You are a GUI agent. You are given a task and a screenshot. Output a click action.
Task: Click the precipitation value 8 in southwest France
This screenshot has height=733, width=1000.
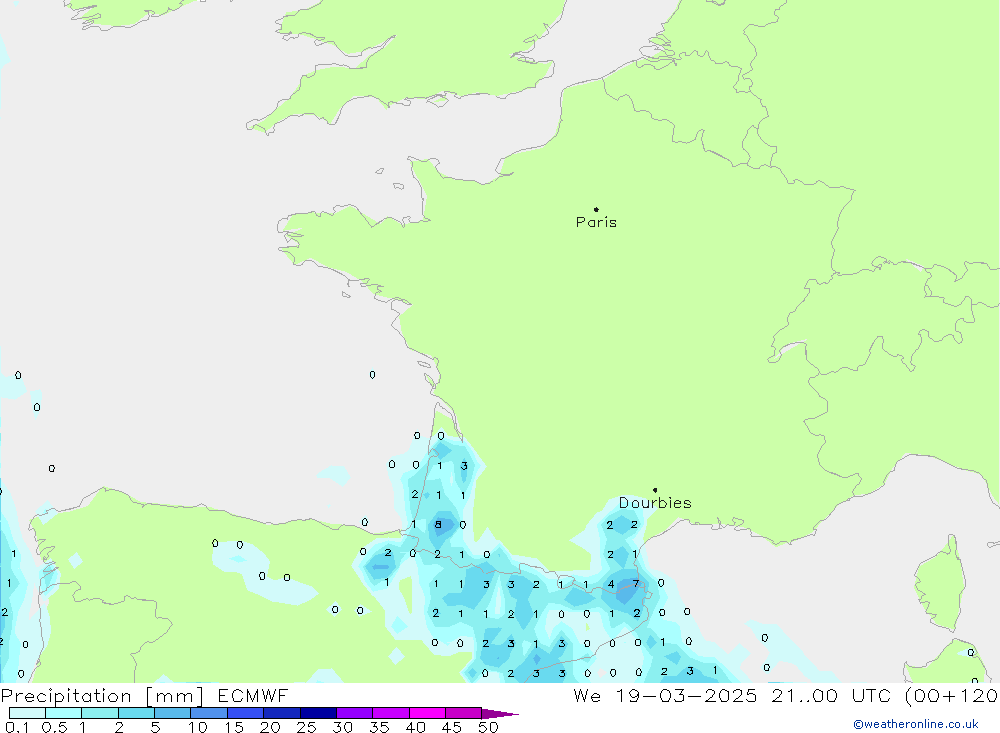(438, 525)
